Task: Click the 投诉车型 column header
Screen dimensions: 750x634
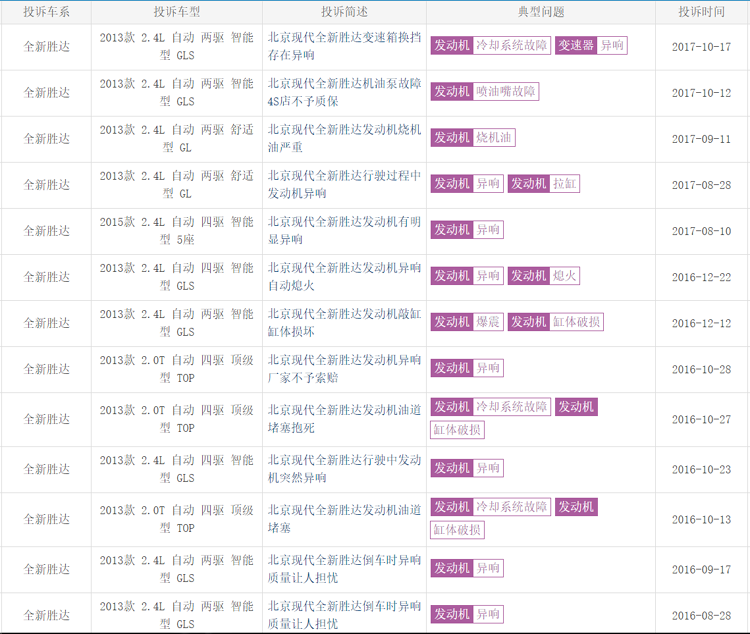Action: [176, 12]
